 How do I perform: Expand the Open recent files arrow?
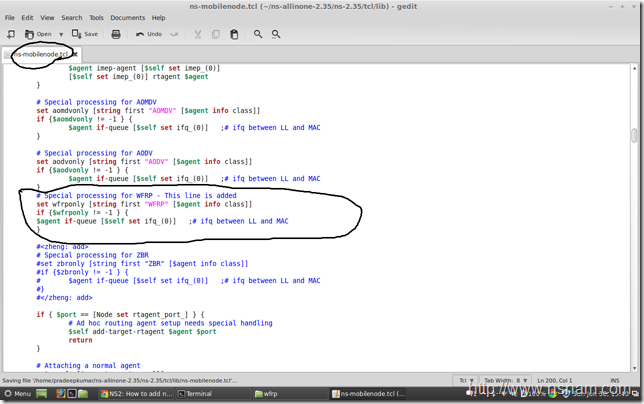click(x=61, y=34)
